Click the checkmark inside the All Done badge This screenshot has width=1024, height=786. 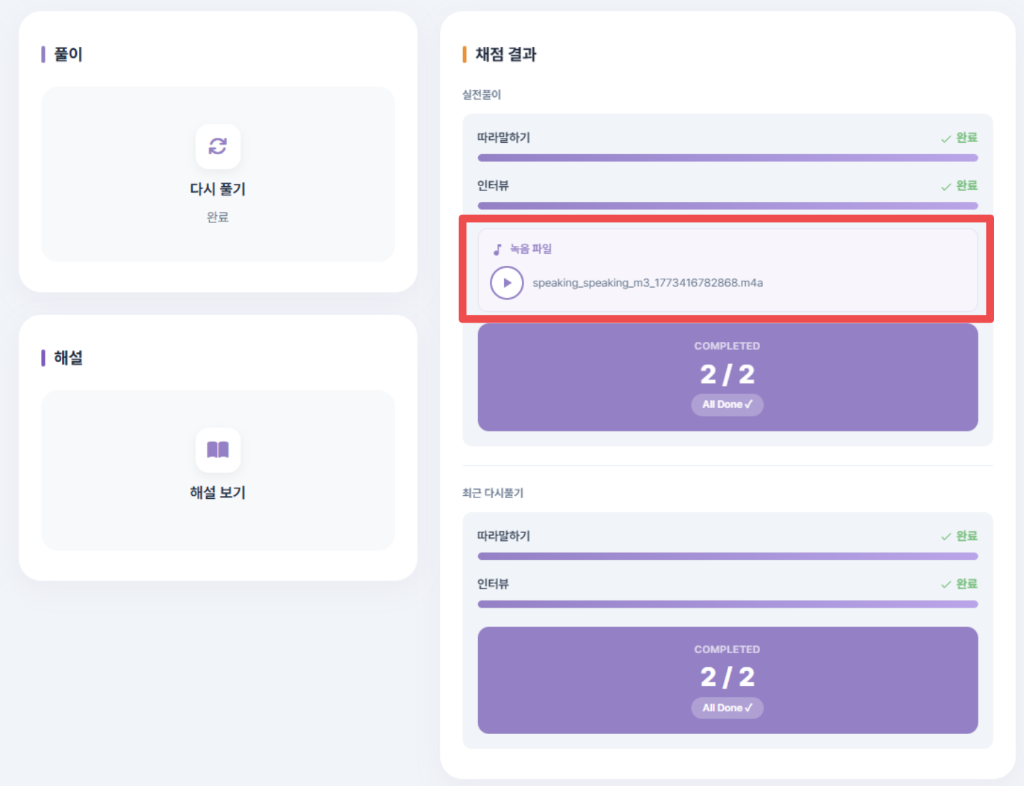pos(749,405)
